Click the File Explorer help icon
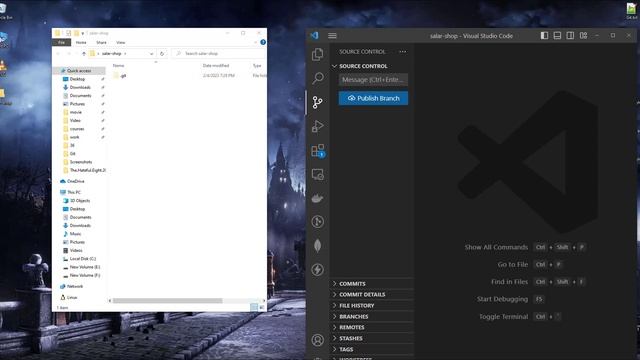 pyautogui.click(x=263, y=42)
